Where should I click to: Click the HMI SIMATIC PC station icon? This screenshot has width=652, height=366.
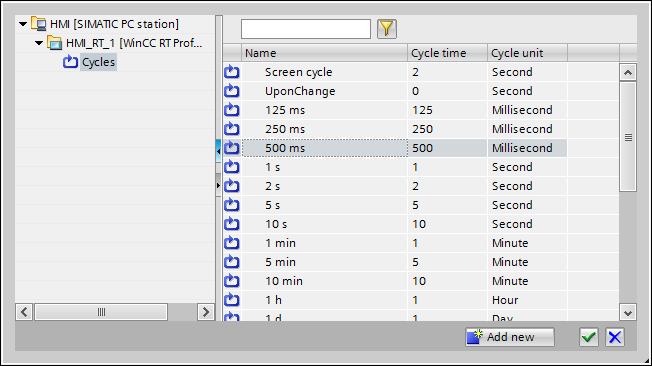coord(39,24)
